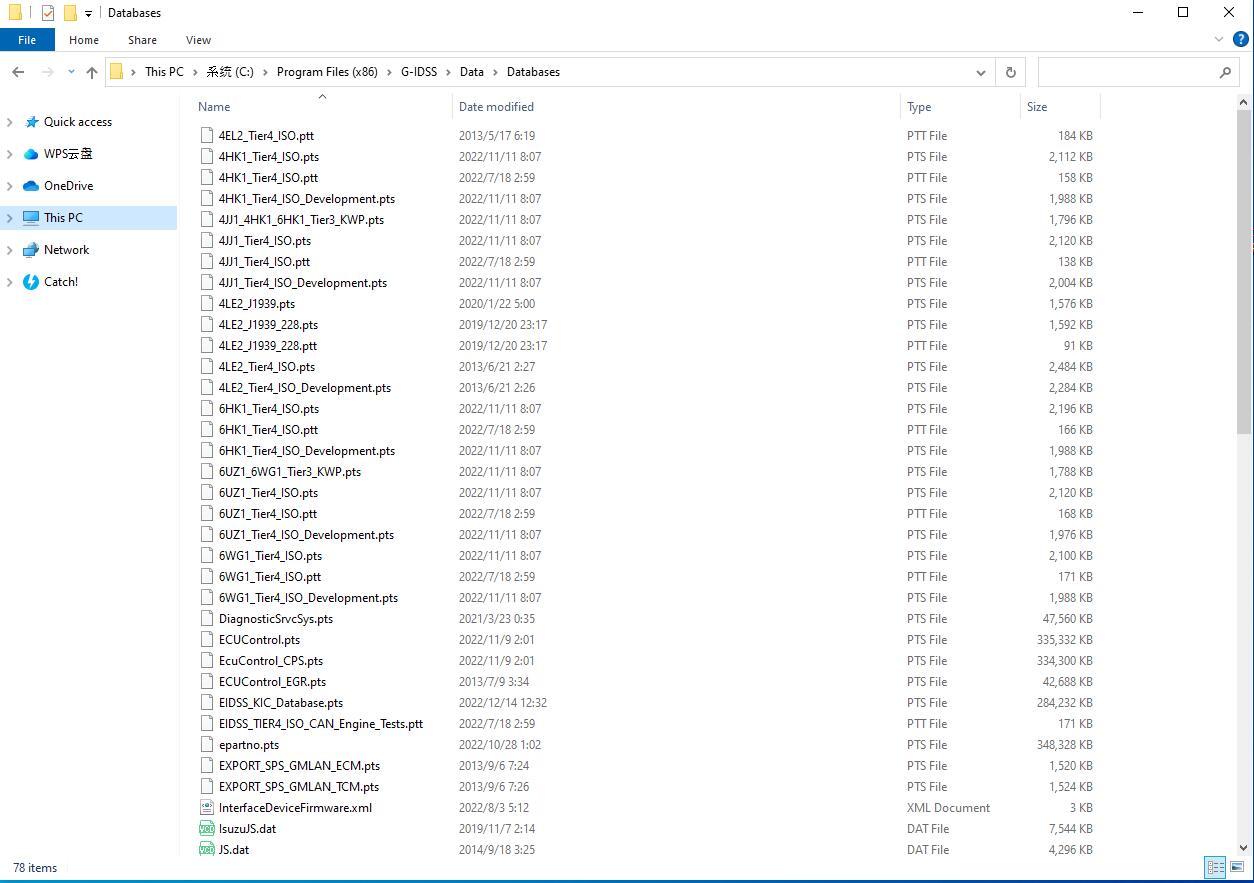Select file EcuControl_CPS.pts

coord(271,661)
